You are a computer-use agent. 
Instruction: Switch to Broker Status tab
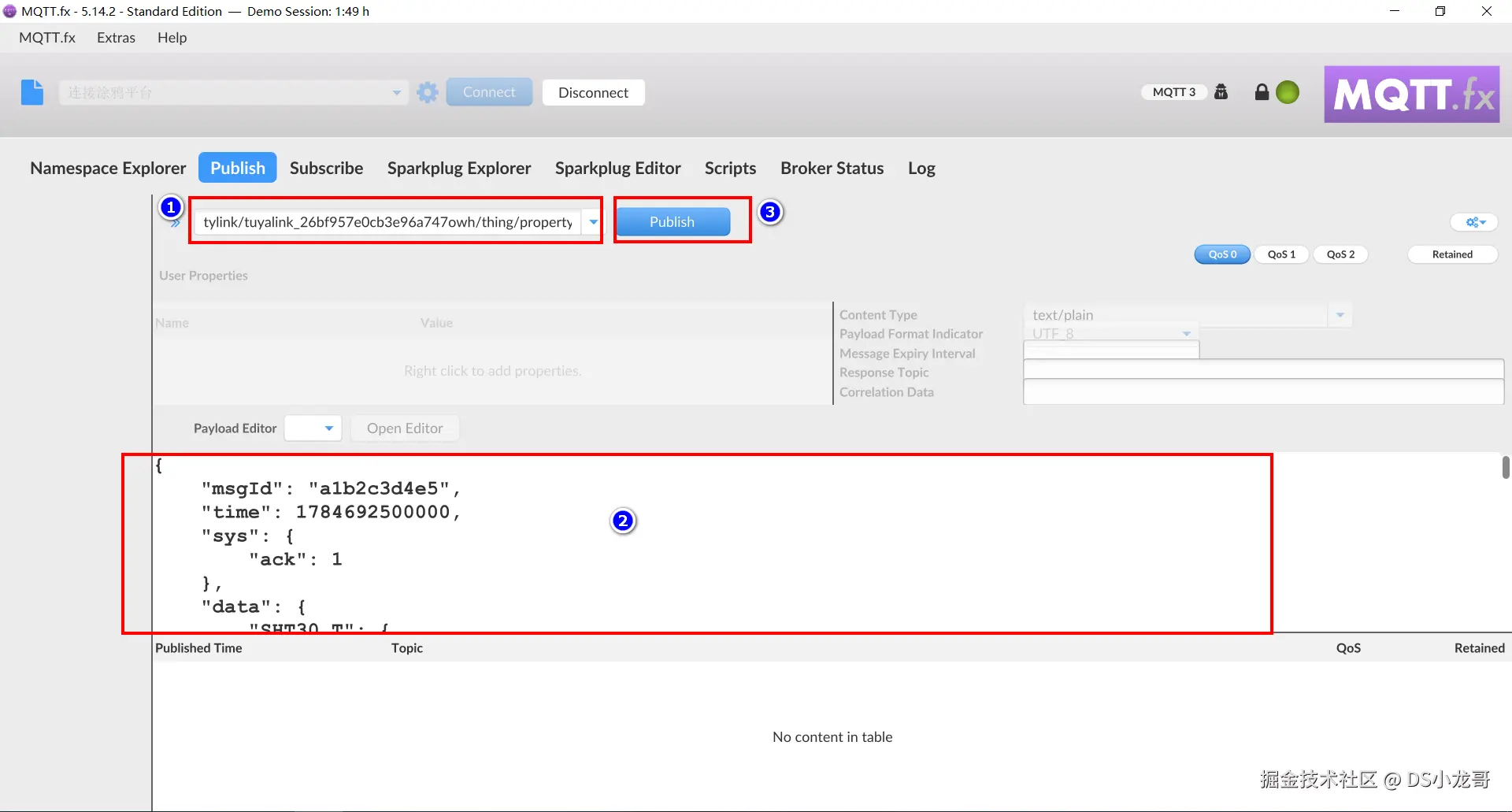(832, 168)
